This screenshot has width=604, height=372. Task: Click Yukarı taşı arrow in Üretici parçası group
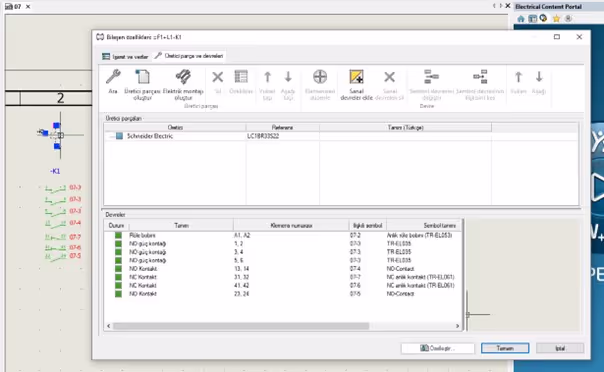tap(267, 77)
